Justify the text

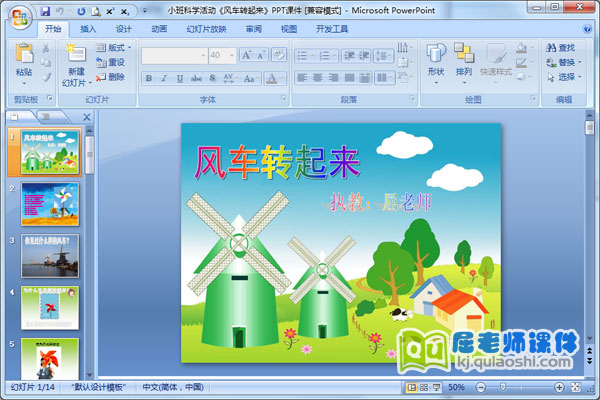pyautogui.click(x=349, y=78)
